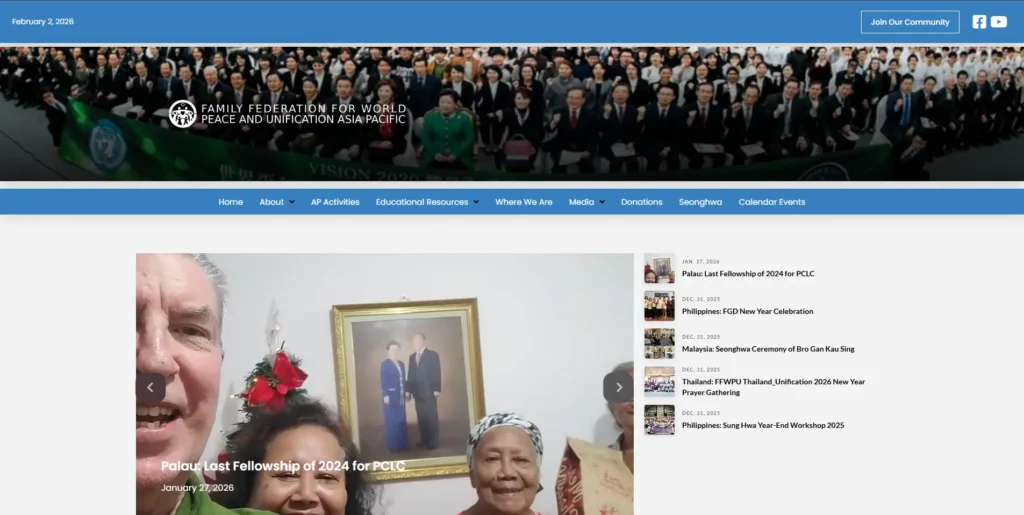Go to previous slide with left arrow

pos(151,388)
